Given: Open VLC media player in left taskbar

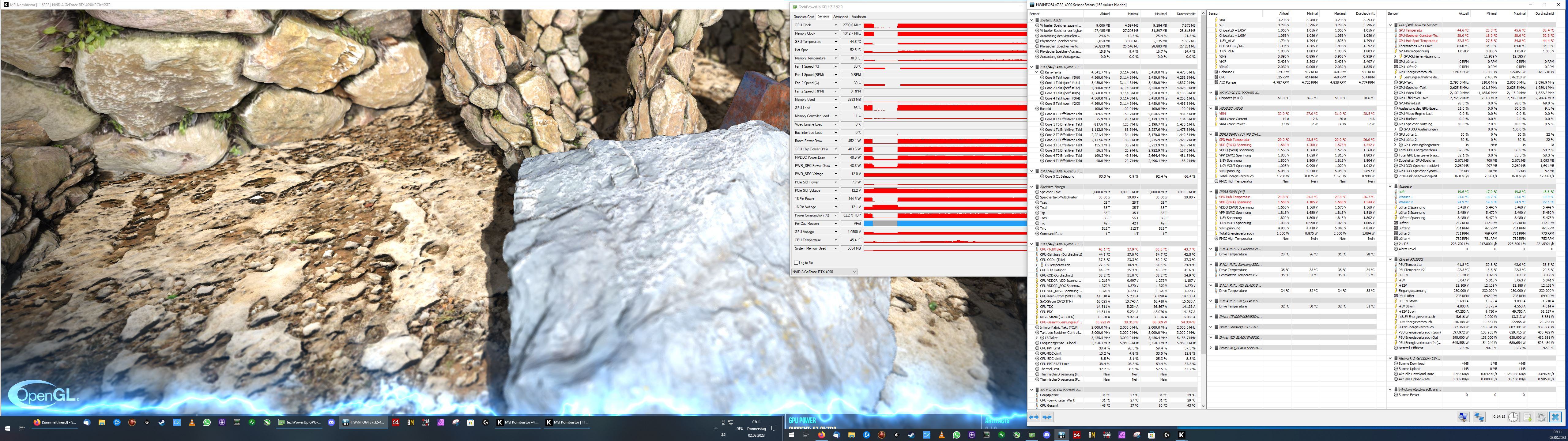Looking at the screenshot, I should (192, 422).
